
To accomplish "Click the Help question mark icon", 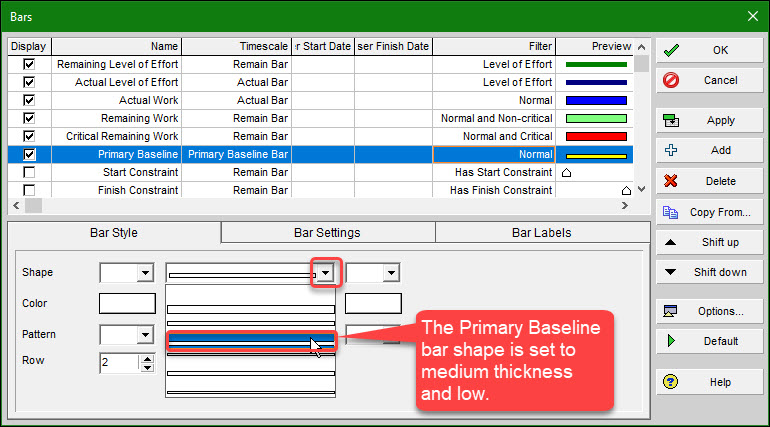I will pos(671,382).
